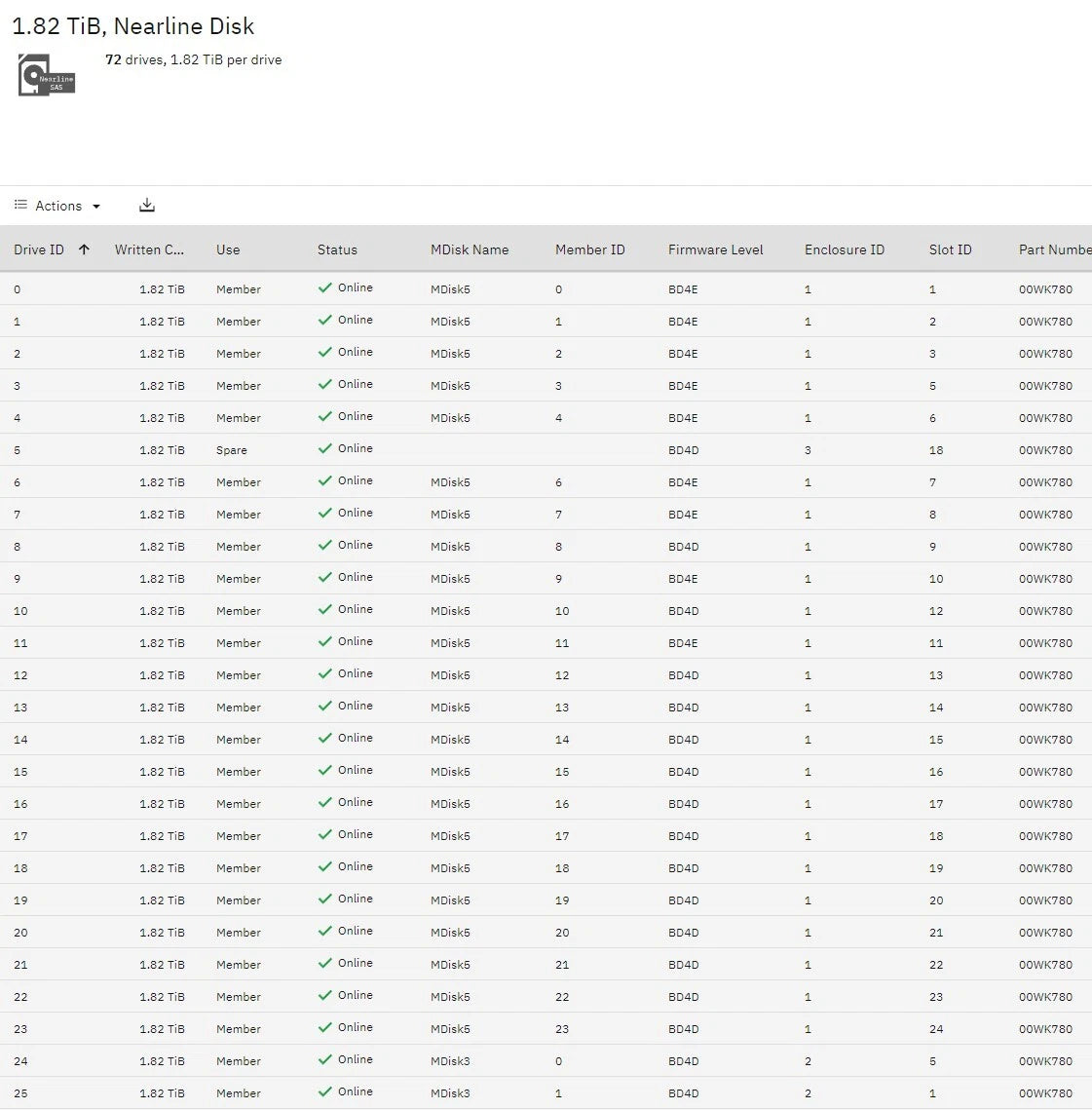Viewport: 1092px width, 1110px height.
Task: Click 1.82 TiB capacity for drive 16
Action: pyautogui.click(x=162, y=804)
